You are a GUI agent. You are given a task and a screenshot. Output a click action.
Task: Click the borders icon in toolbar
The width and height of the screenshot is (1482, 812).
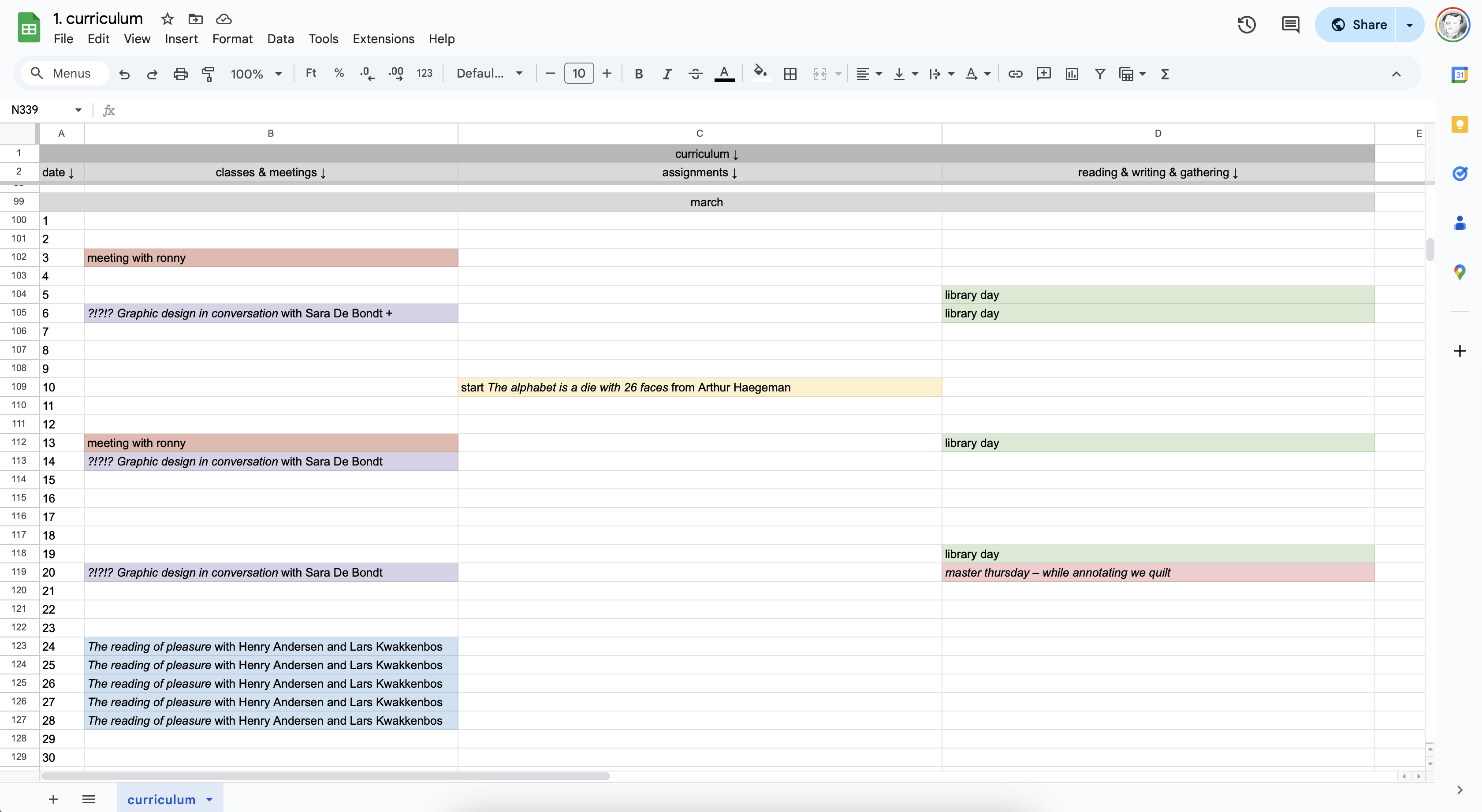pos(790,74)
